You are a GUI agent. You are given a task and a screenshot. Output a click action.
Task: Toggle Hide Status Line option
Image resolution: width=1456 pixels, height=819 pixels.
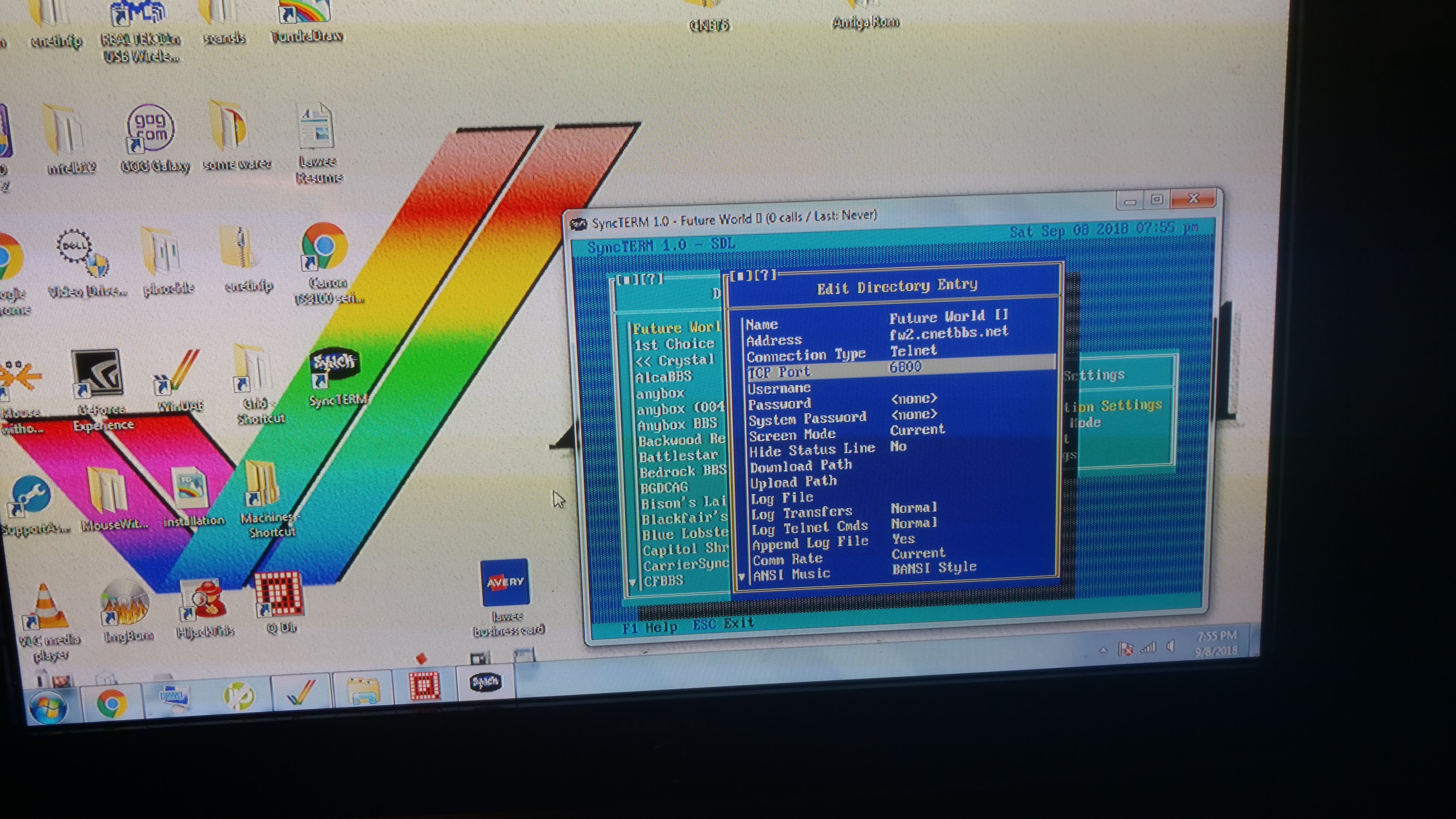point(812,450)
